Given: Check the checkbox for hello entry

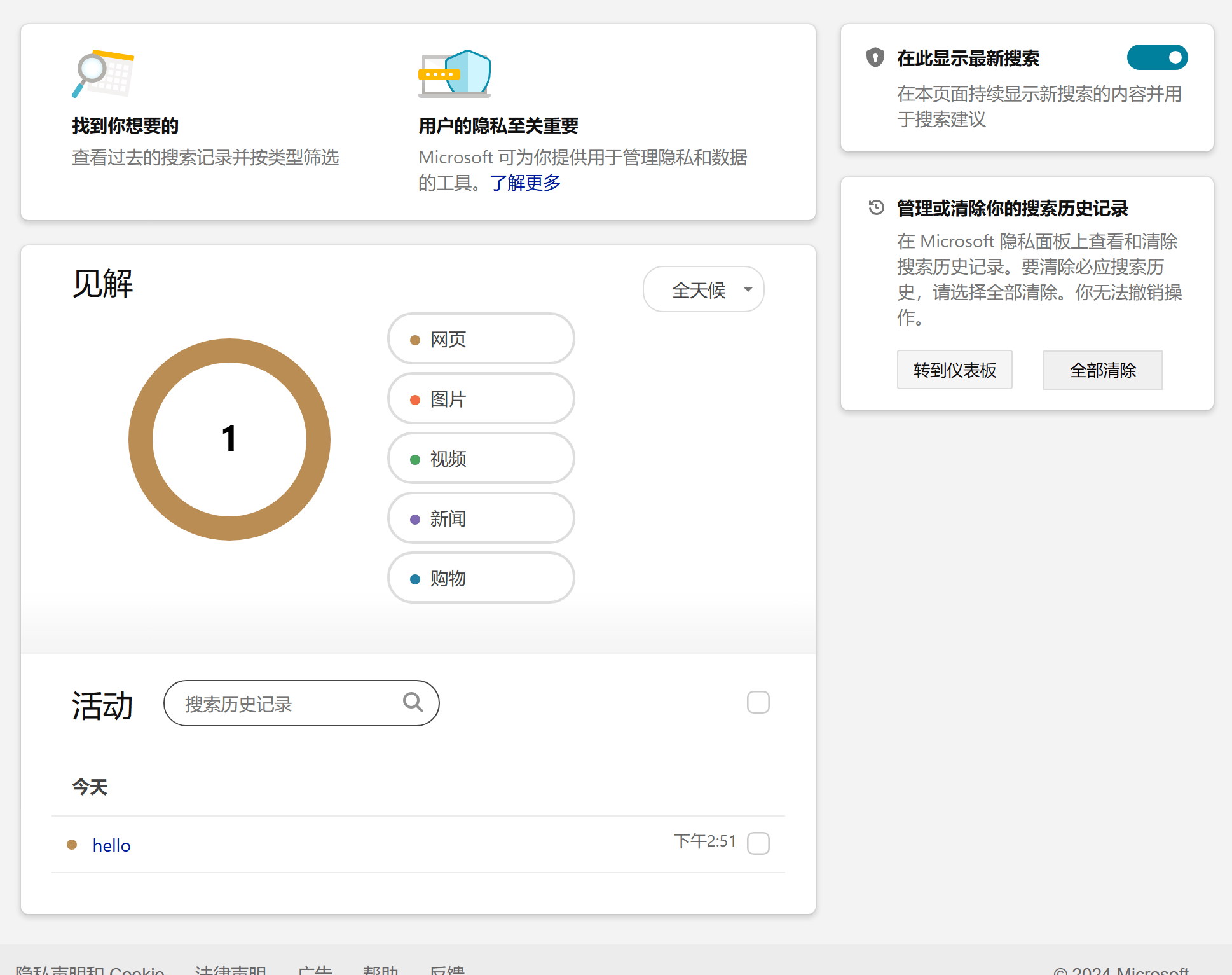Looking at the screenshot, I should [x=758, y=843].
